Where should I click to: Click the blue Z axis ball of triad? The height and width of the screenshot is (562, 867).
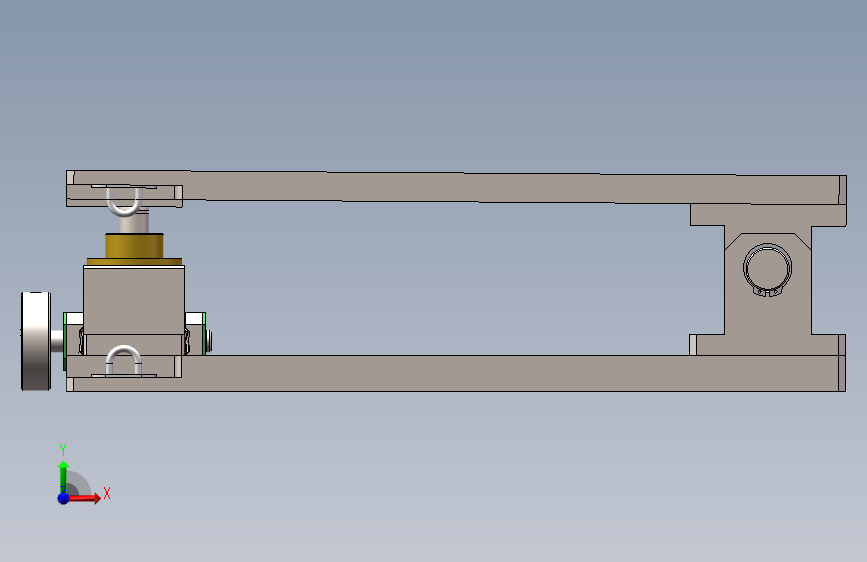click(63, 498)
